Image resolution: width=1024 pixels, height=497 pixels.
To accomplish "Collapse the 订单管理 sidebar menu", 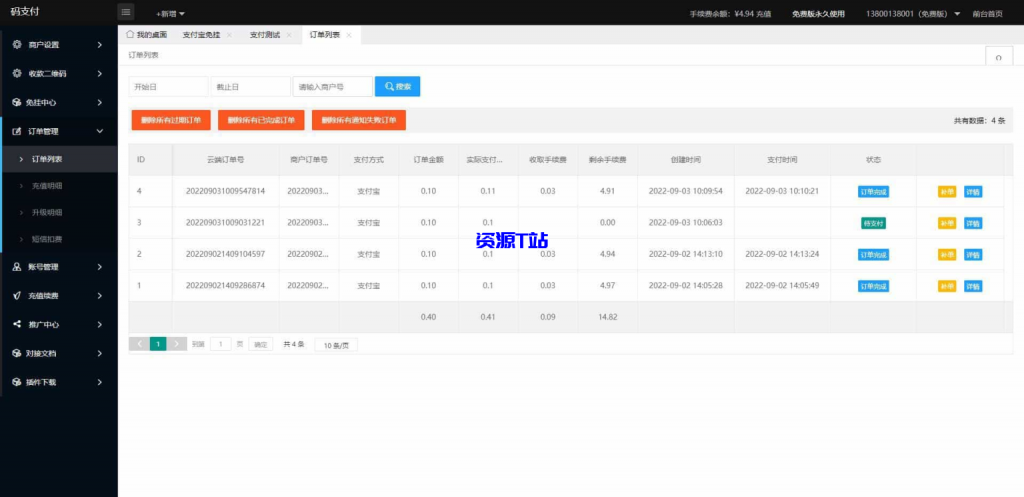I will (99, 131).
